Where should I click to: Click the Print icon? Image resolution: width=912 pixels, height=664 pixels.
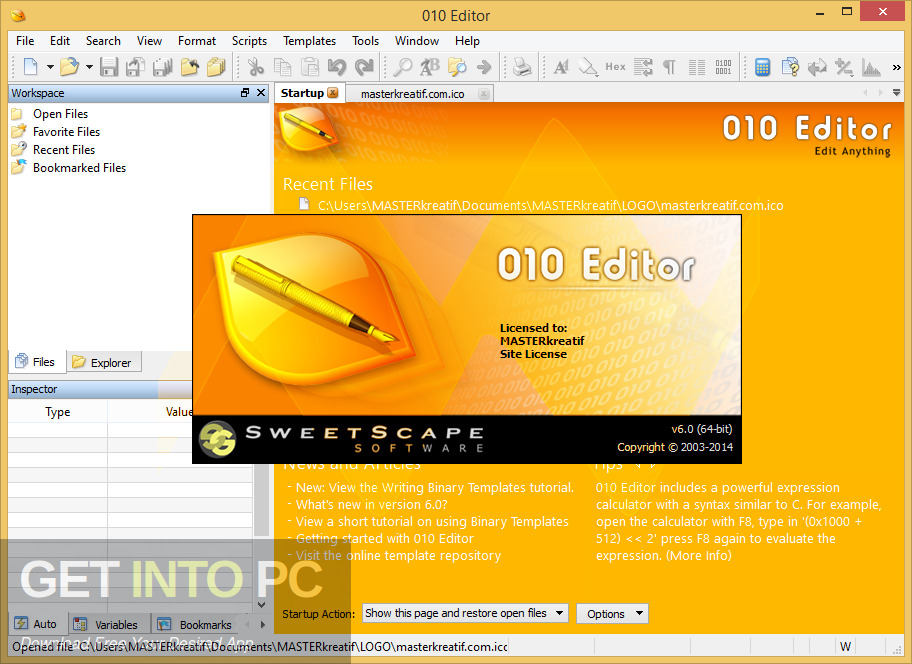click(x=522, y=67)
